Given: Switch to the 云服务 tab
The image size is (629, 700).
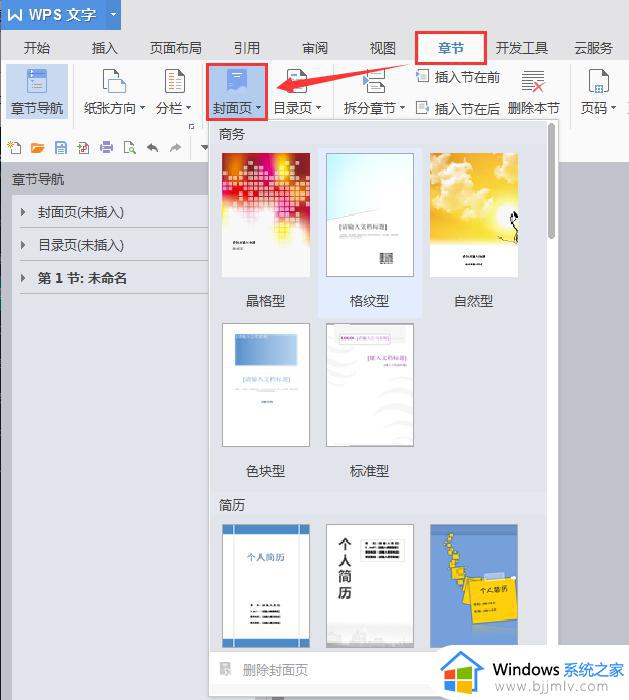Looking at the screenshot, I should (593, 48).
